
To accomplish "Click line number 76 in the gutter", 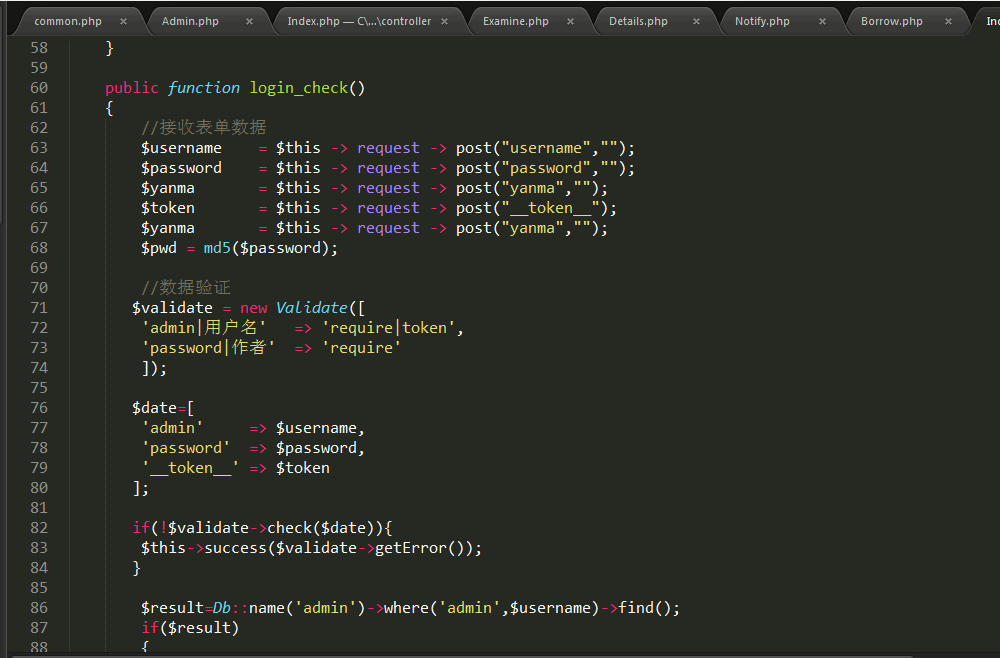I will (38, 408).
